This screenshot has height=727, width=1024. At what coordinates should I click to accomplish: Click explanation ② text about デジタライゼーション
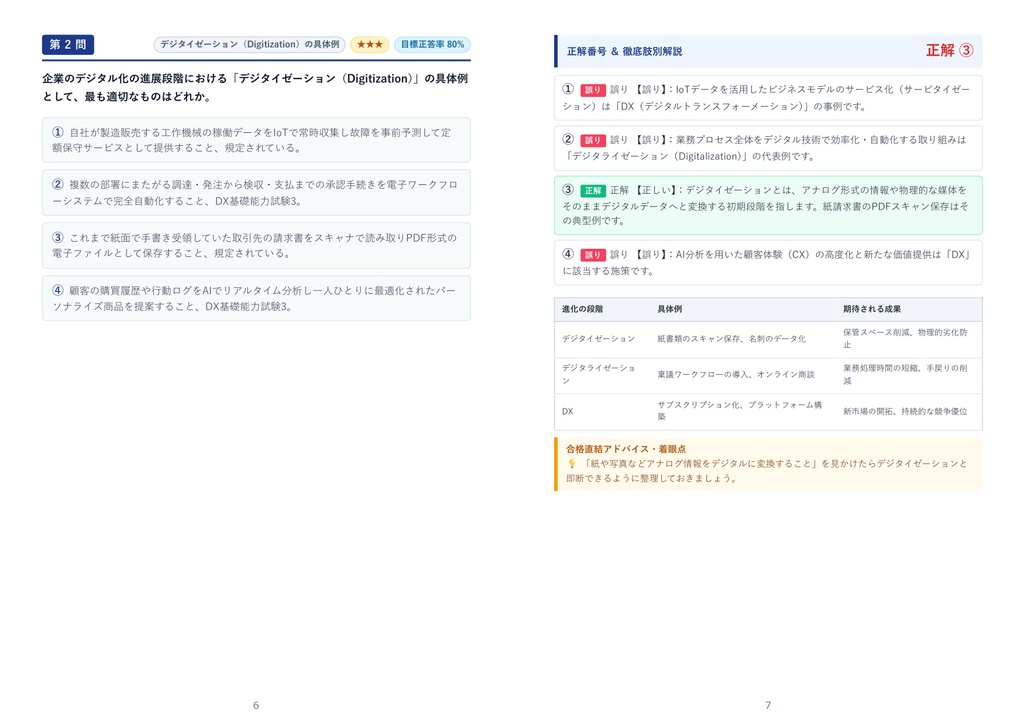click(767, 148)
